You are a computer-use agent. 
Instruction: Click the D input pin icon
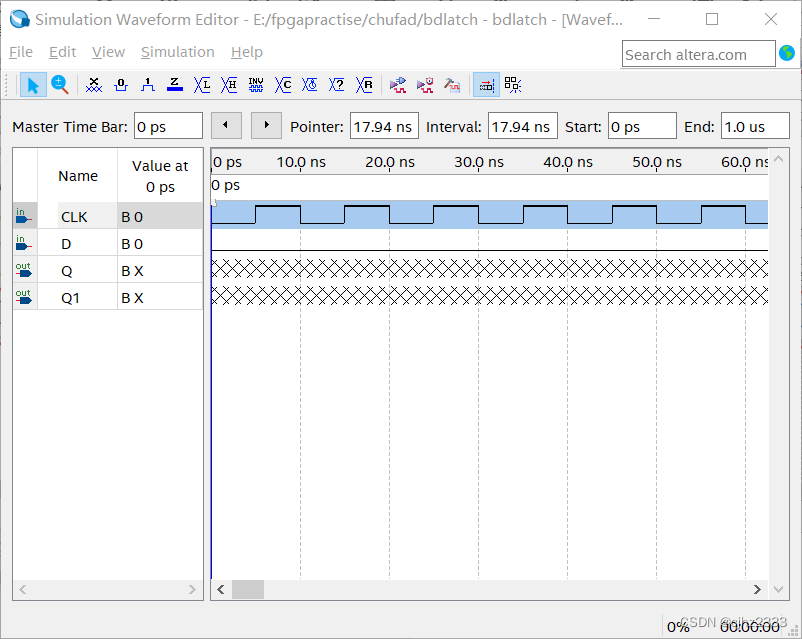click(x=24, y=243)
